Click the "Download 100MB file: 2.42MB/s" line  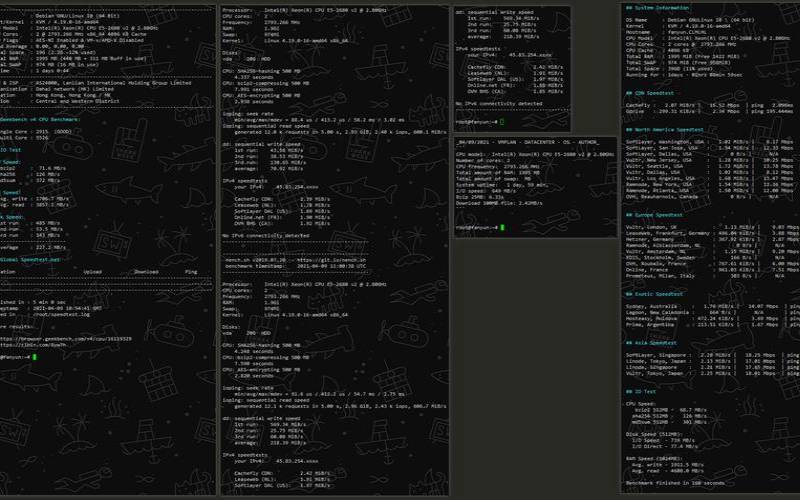click(x=499, y=203)
